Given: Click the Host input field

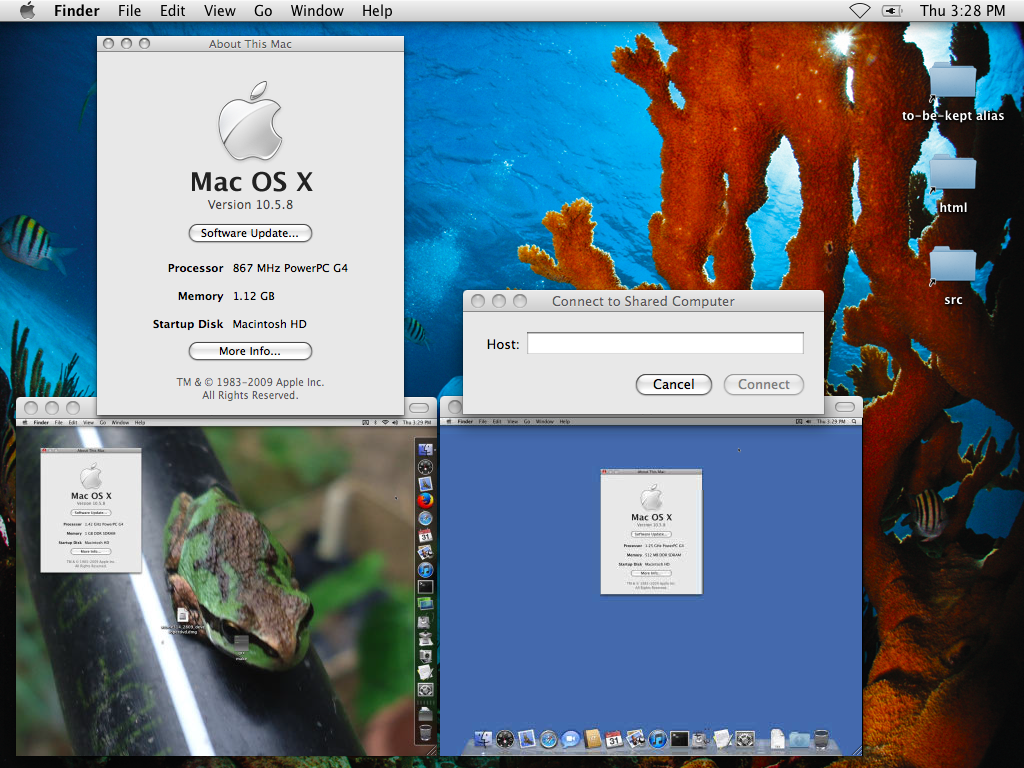Looking at the screenshot, I should (665, 344).
